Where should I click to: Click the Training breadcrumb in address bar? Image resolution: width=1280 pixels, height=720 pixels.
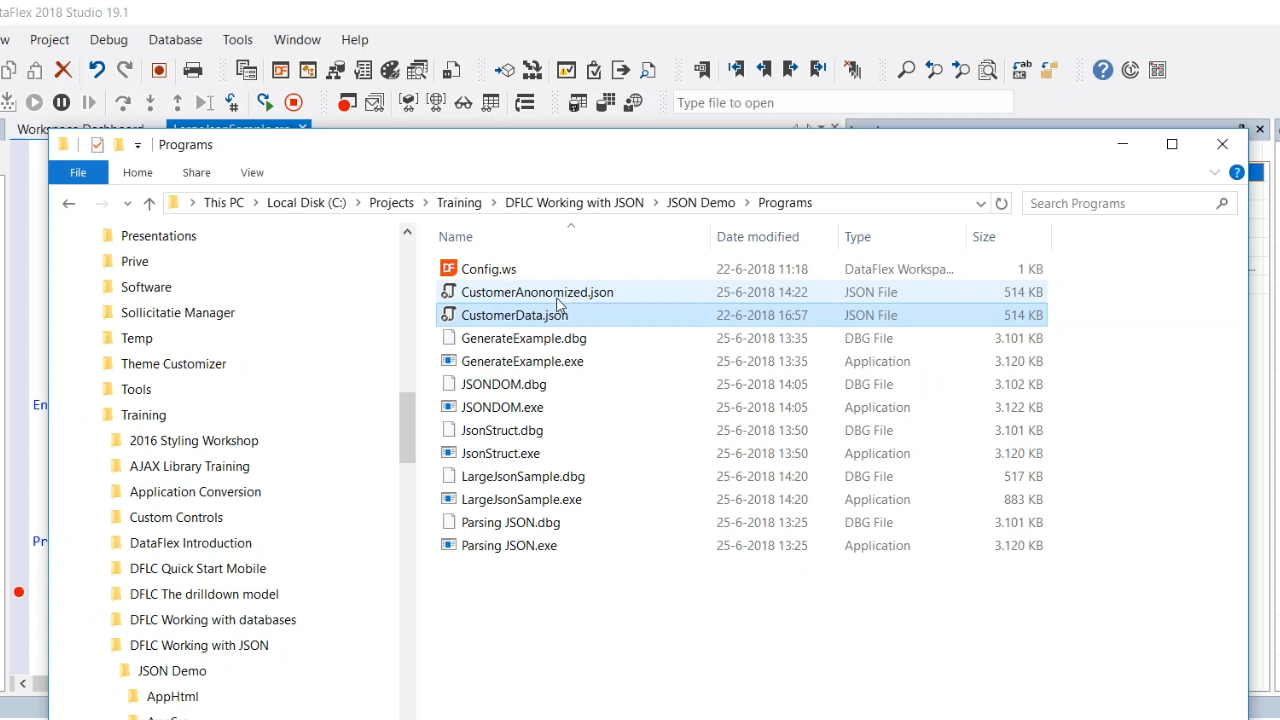[x=459, y=203]
